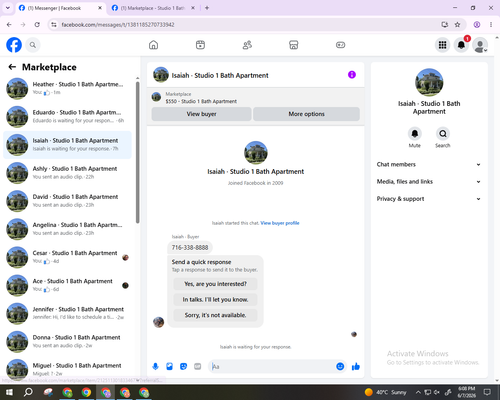The width and height of the screenshot is (500, 400).
Task: Switch to Messenger browser tab
Action: [x=61, y=8]
